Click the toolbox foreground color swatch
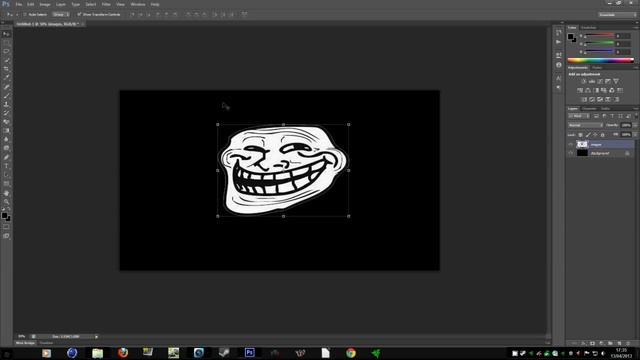The width and height of the screenshot is (640, 360). (x=4, y=216)
